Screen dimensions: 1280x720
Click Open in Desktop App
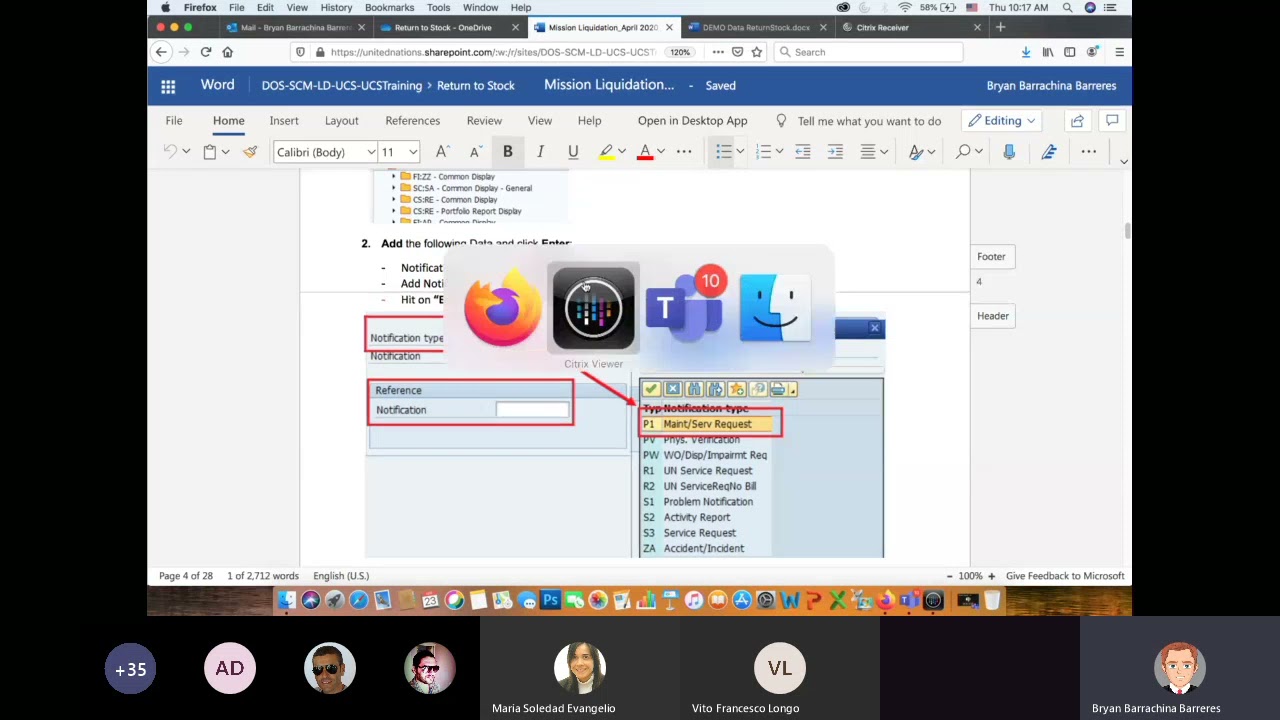pyautogui.click(x=692, y=121)
